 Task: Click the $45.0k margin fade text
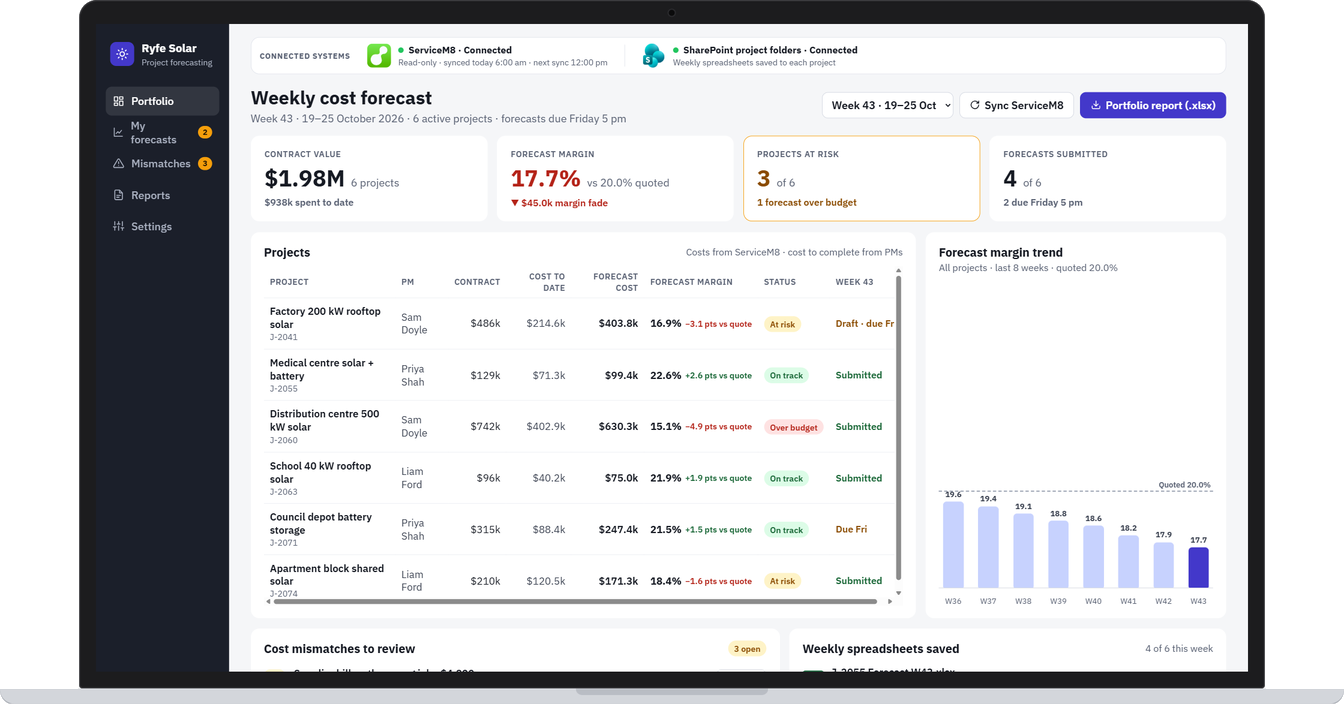click(x=559, y=203)
